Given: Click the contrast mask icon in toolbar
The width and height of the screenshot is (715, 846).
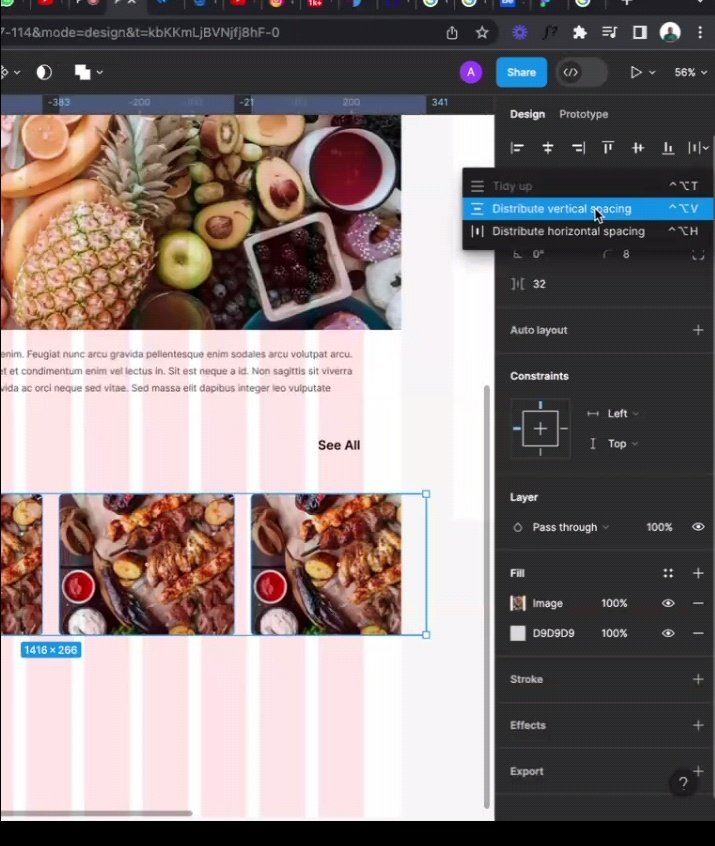Looking at the screenshot, I should [44, 72].
